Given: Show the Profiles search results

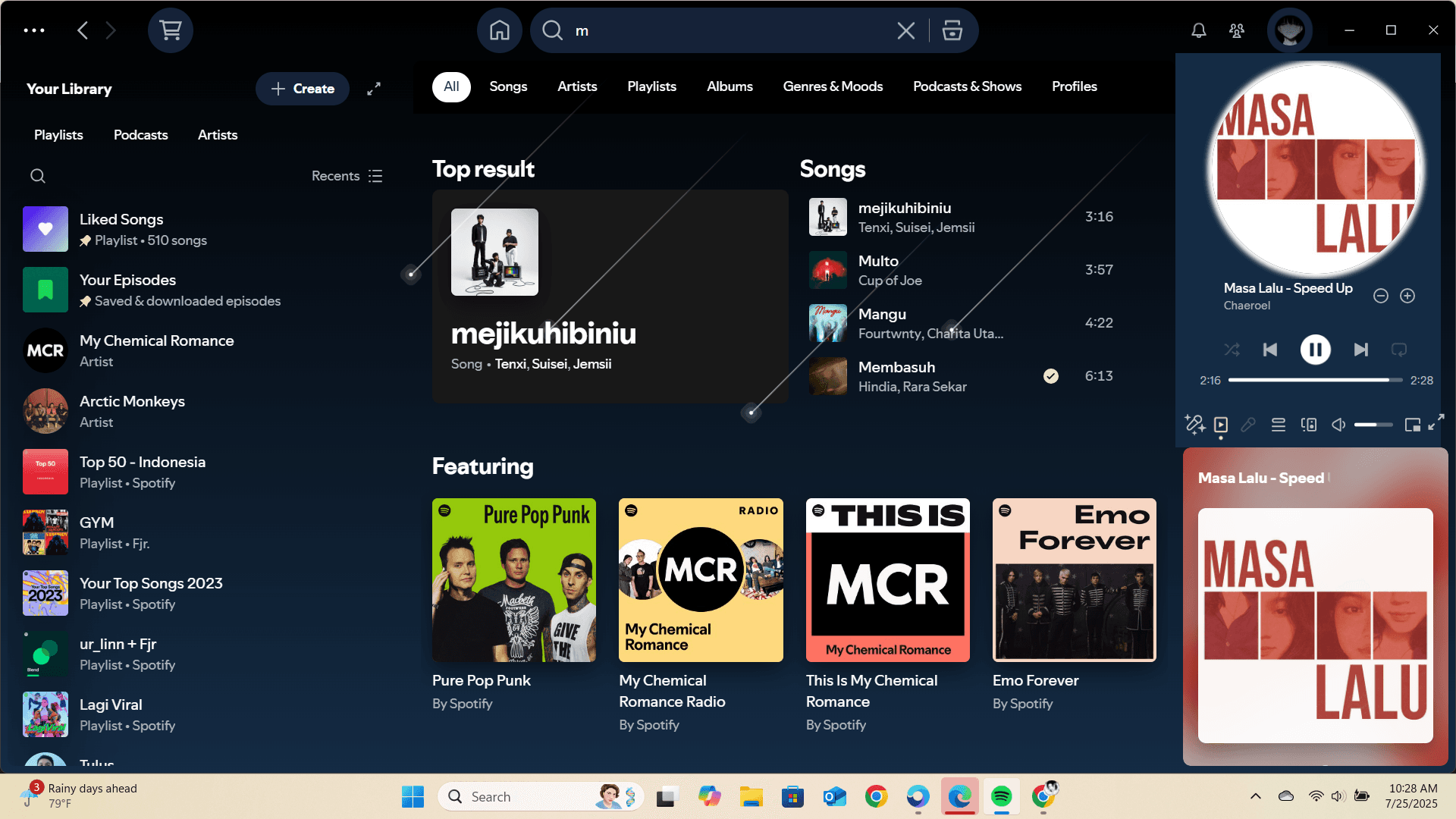Looking at the screenshot, I should coord(1075,86).
